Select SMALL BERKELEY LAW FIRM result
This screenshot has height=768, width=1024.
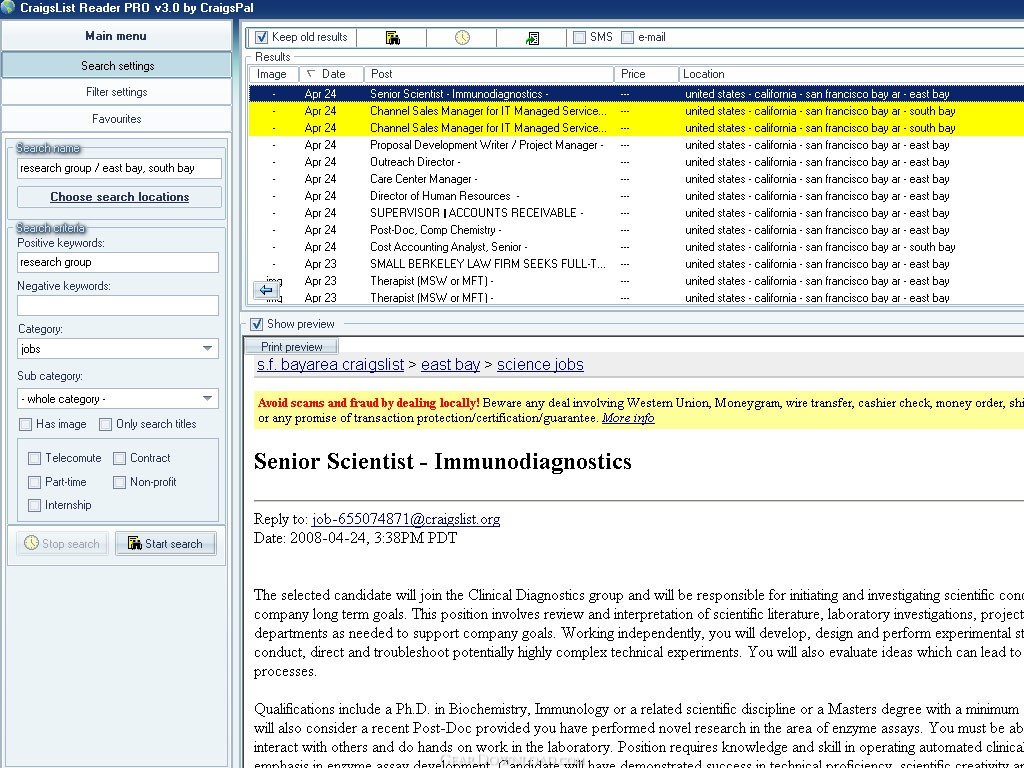636,264
